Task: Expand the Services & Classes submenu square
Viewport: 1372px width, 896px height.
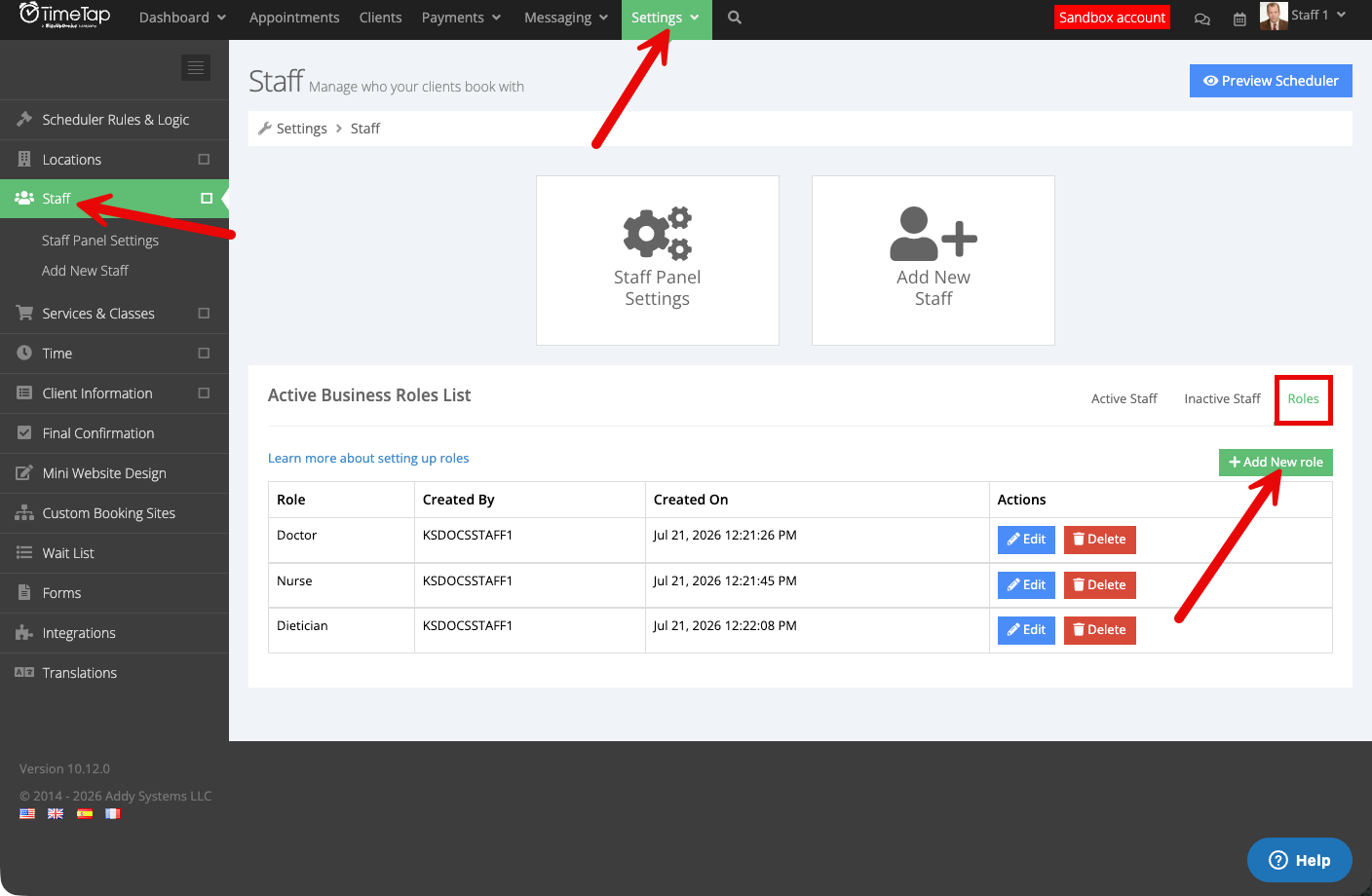Action: coord(204,313)
